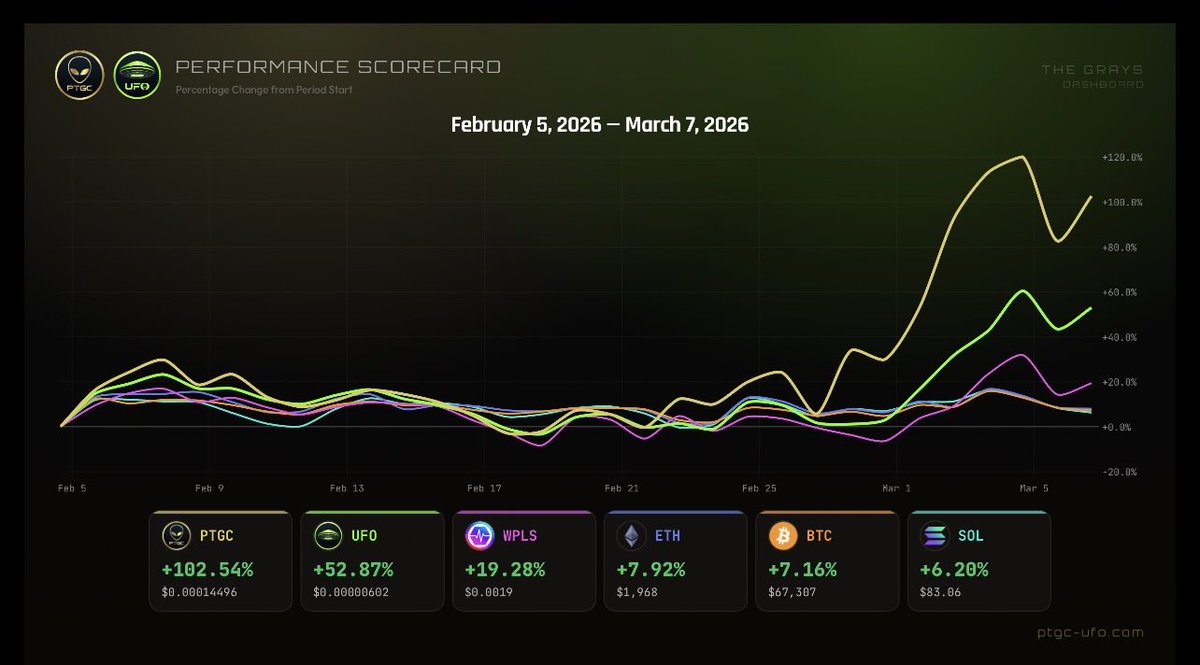Click the alien icon inside the PTGC scorecard
The image size is (1200, 665).
175,536
